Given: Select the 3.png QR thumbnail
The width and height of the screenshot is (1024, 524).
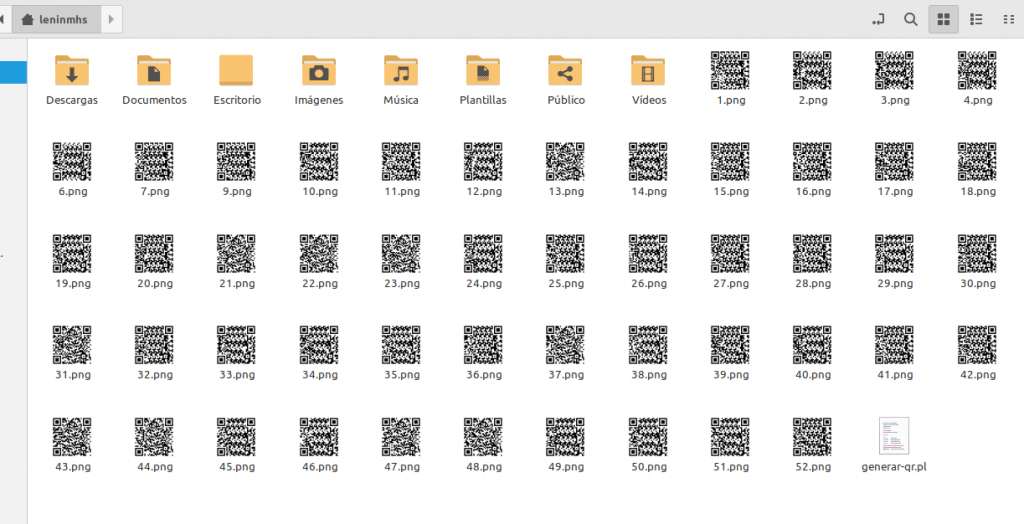Looking at the screenshot, I should [x=895, y=71].
